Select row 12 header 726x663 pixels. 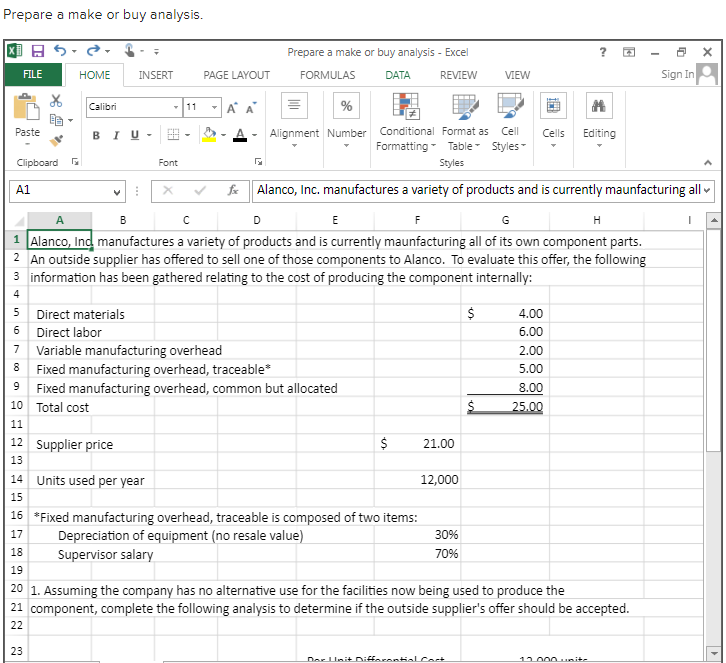[x=16, y=443]
